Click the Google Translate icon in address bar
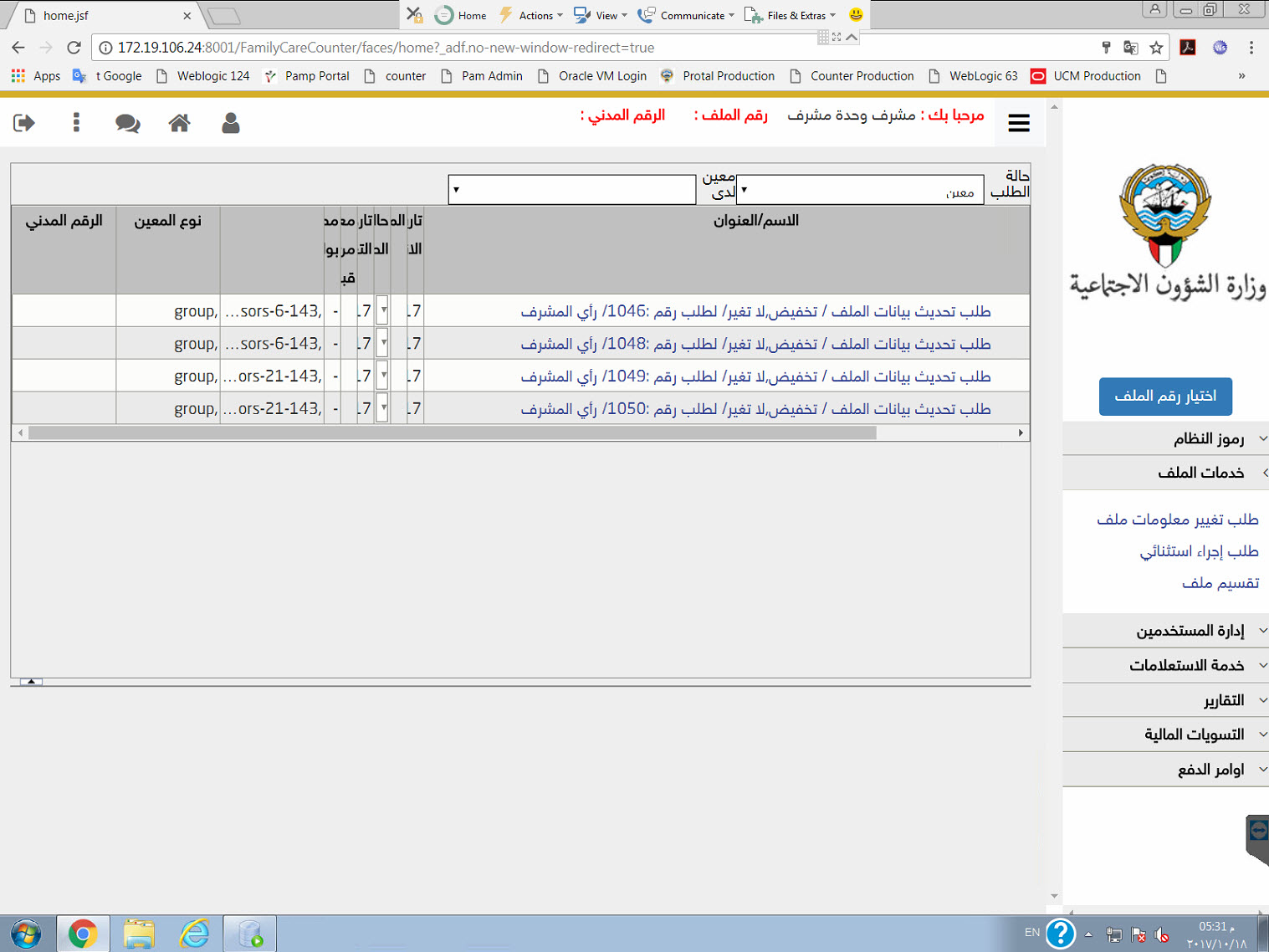 1131,48
